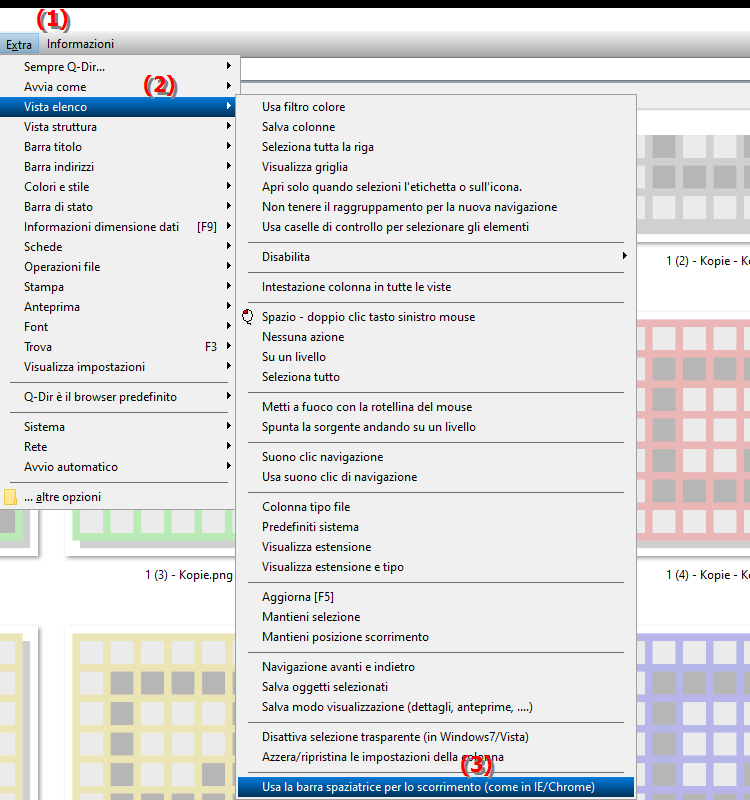This screenshot has width=750, height=800.
Task: Toggle Intestazione colonna in tutte le viste
Action: [436, 287]
